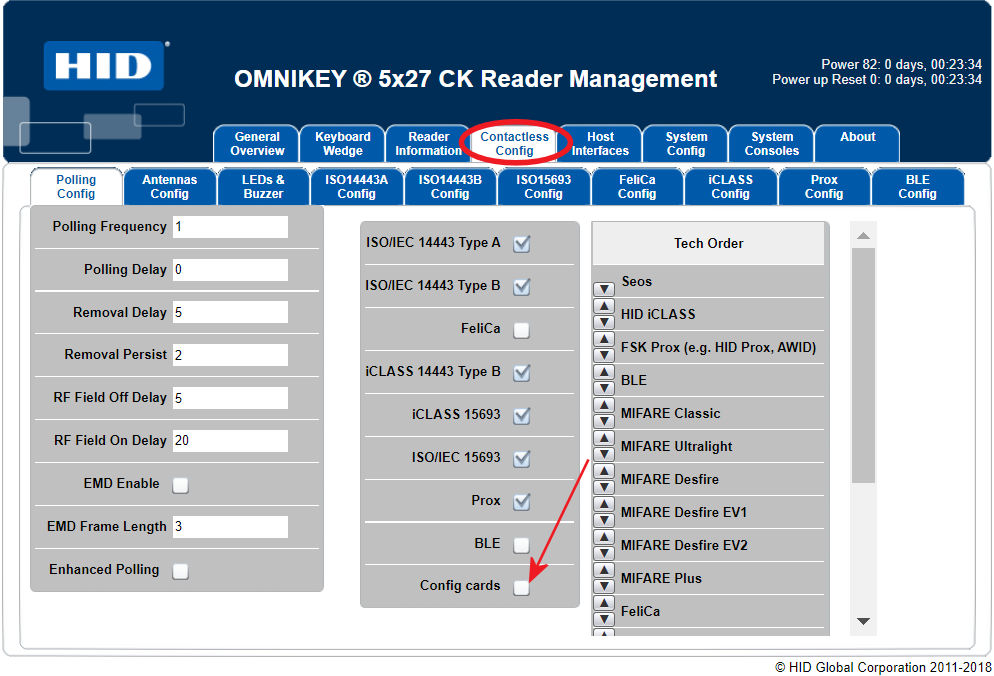Uncheck ISO/IEC 14443 Type B checkbox
The height and width of the screenshot is (676, 994).
522,287
